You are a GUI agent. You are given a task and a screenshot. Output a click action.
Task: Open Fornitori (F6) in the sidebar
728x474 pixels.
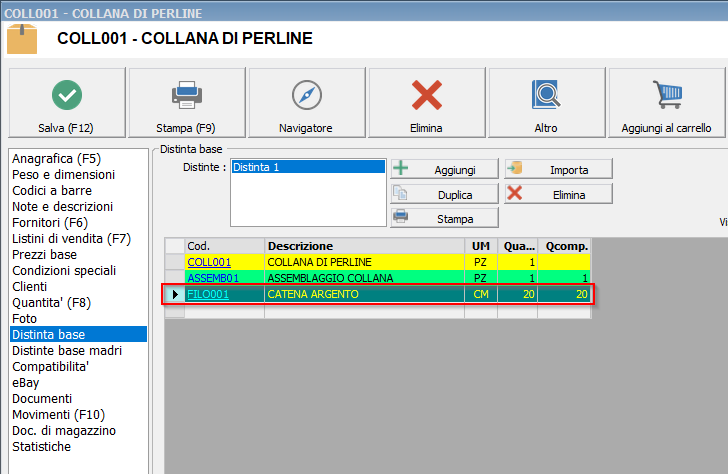pos(50,223)
